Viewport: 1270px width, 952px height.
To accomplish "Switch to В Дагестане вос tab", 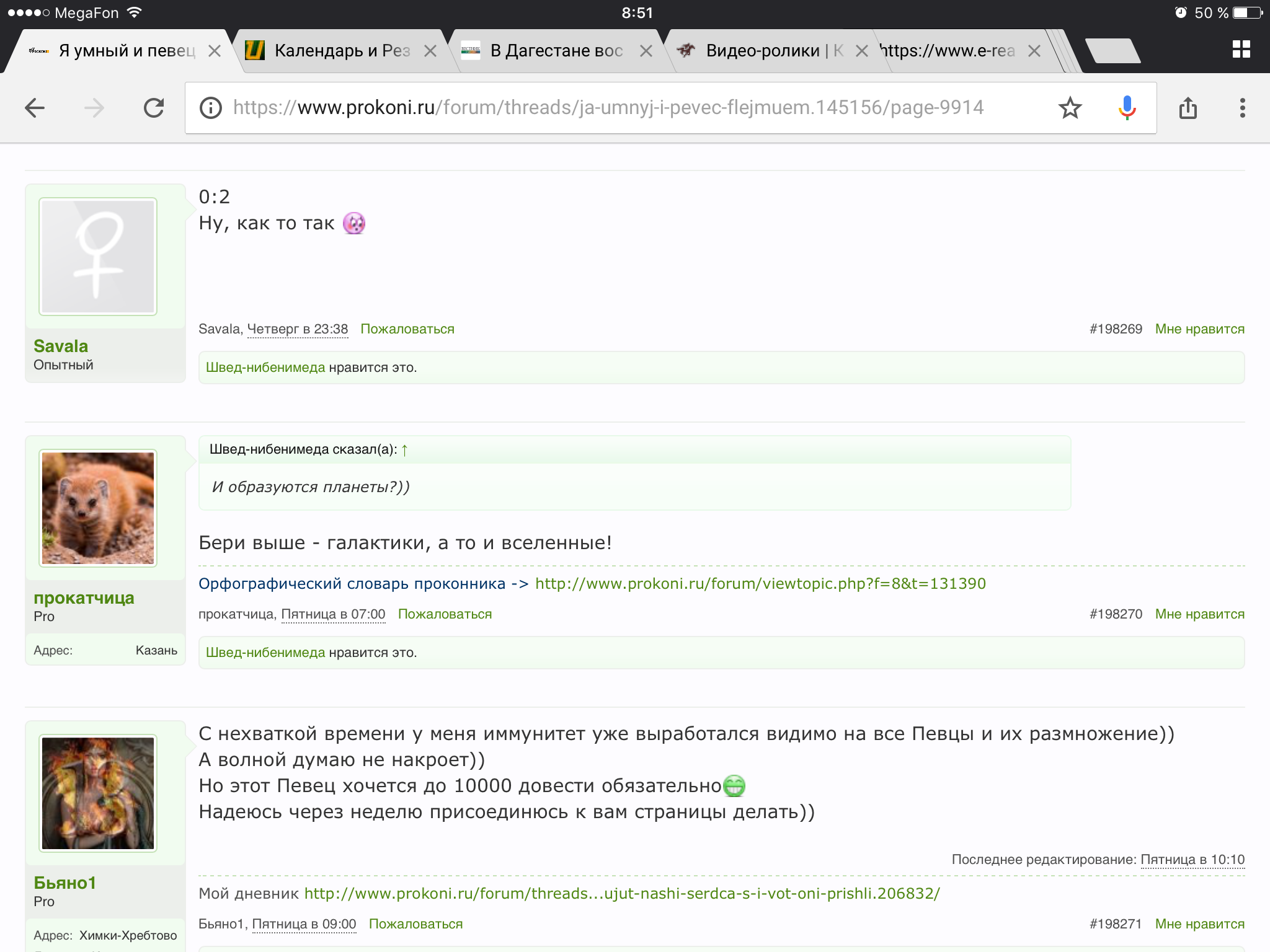I will (x=556, y=51).
